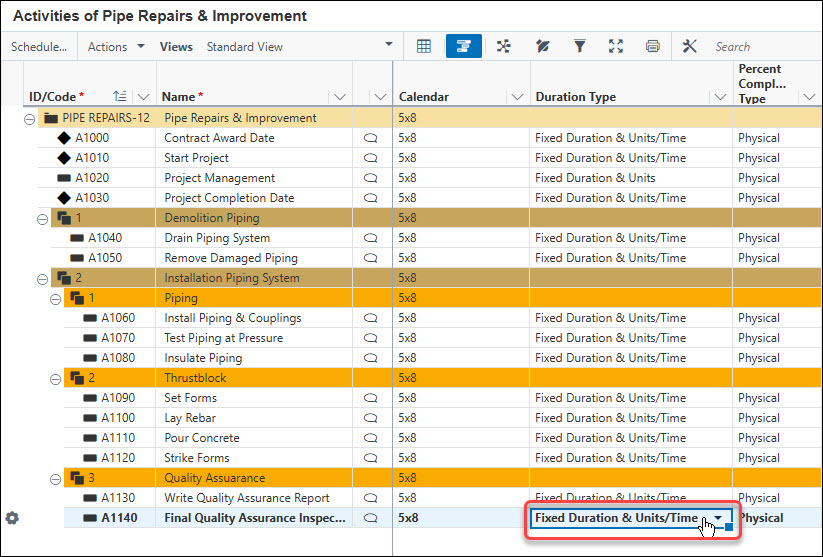The width and height of the screenshot is (823, 557).
Task: Open discussion bubble for Remove Damaged Piping
Action: coord(371,258)
